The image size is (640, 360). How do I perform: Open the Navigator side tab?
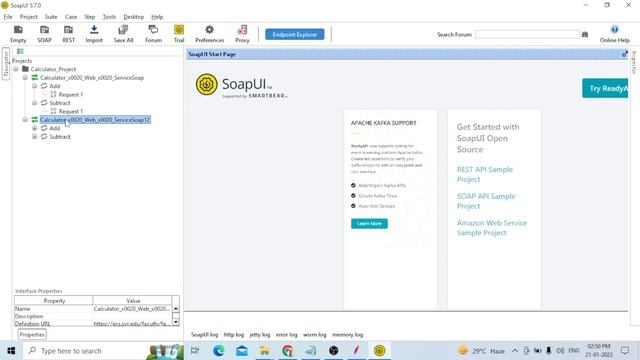(x=6, y=64)
